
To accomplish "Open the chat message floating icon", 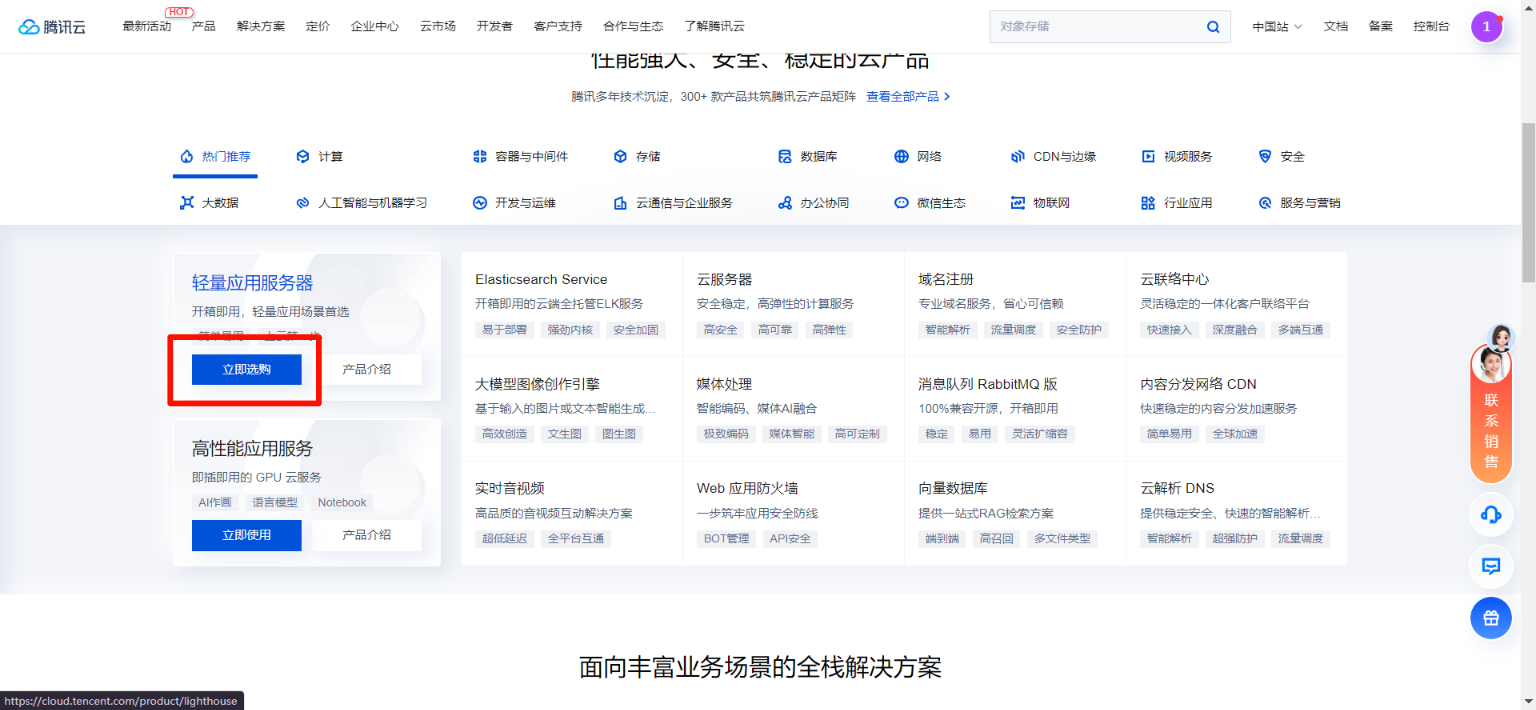I will click(1490, 566).
